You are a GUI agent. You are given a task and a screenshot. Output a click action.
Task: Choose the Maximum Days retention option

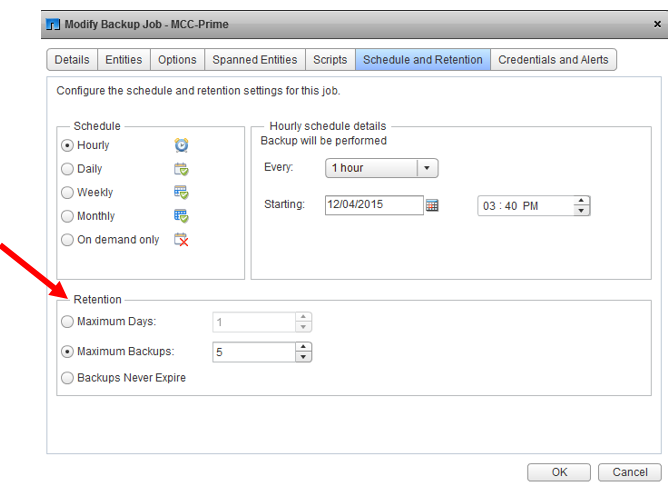(67, 321)
